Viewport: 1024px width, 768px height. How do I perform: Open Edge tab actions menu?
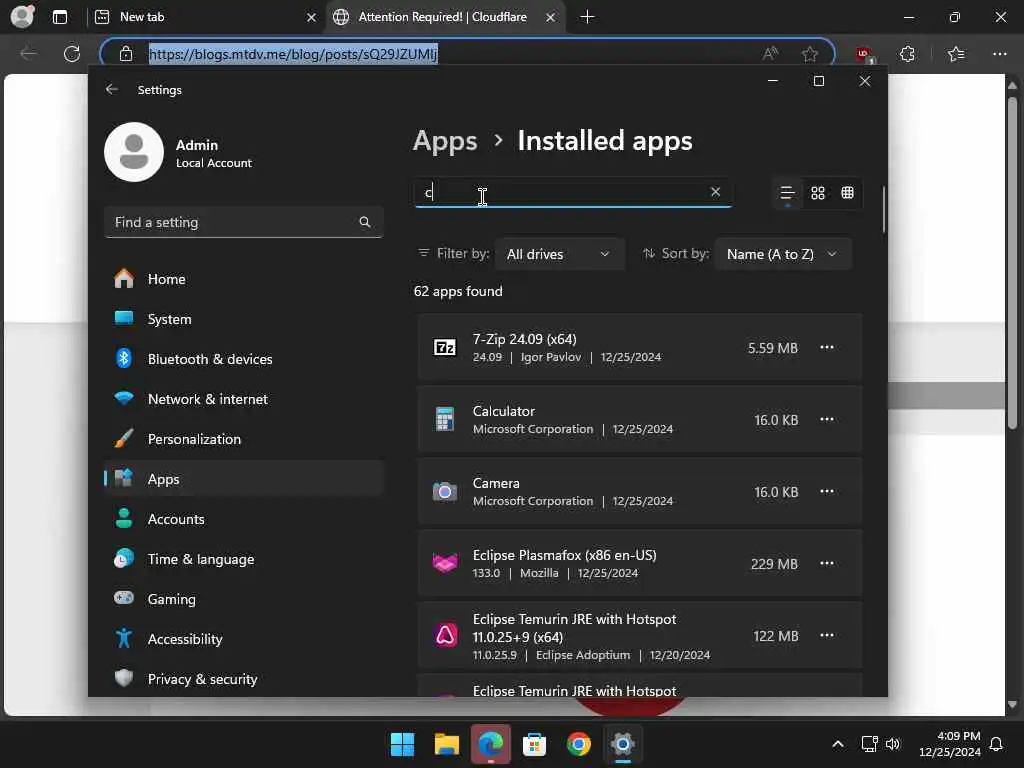point(59,17)
